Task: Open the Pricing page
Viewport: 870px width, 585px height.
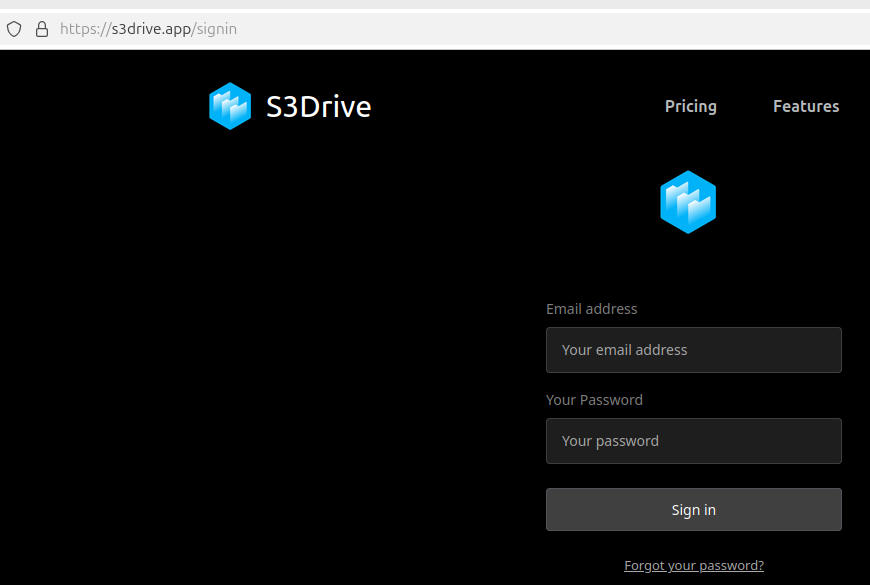Action: (691, 106)
